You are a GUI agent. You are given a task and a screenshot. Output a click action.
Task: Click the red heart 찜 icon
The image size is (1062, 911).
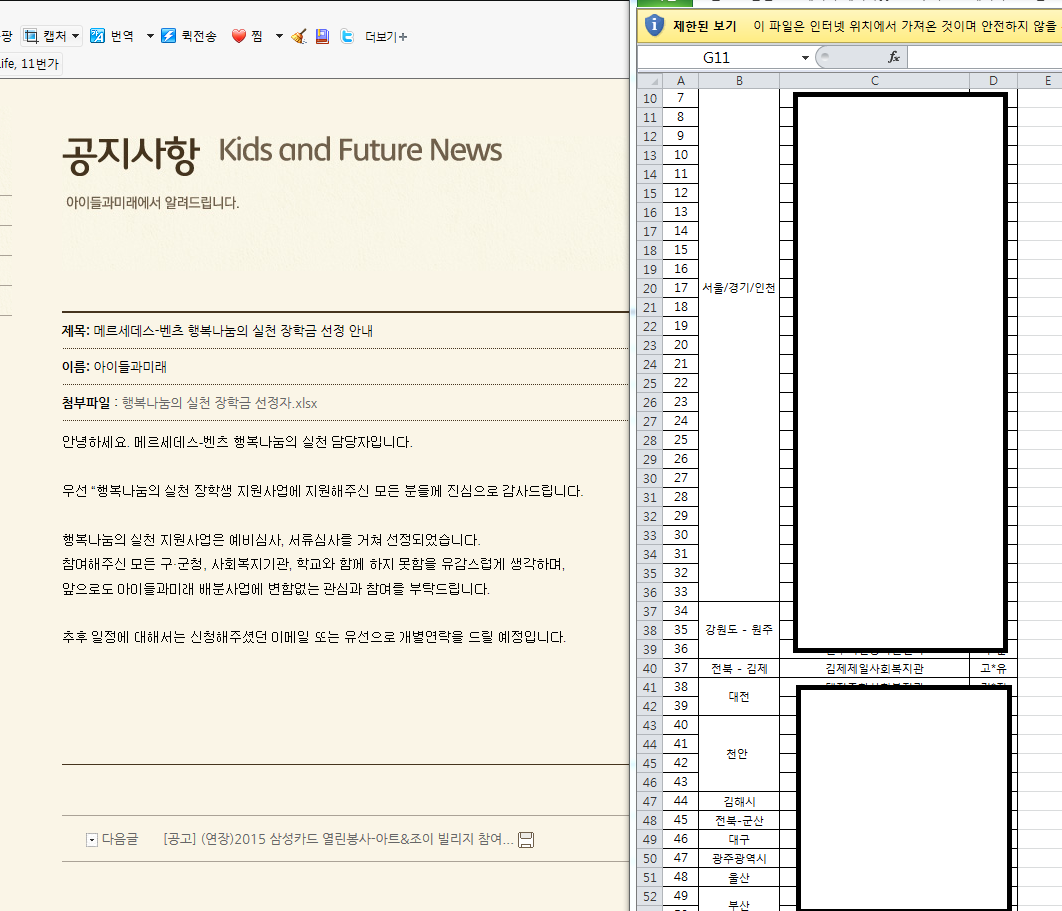(238, 36)
